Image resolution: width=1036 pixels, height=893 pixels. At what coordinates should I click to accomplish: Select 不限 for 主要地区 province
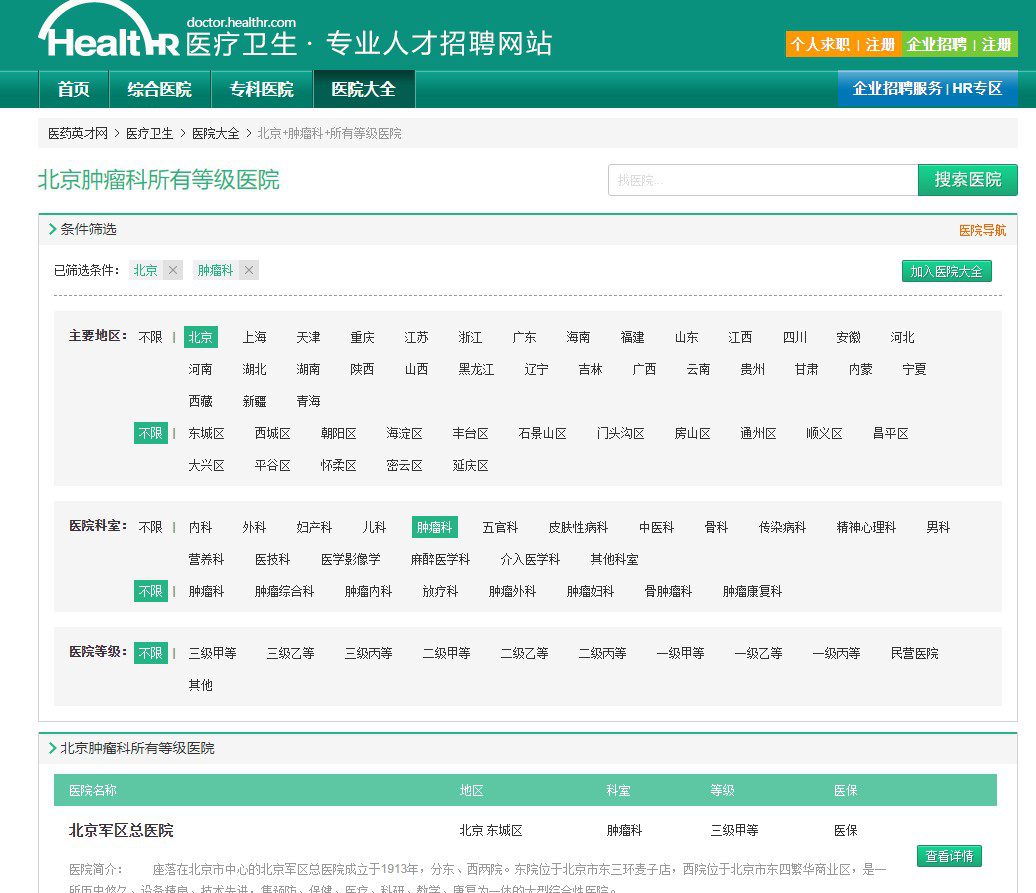pyautogui.click(x=151, y=338)
